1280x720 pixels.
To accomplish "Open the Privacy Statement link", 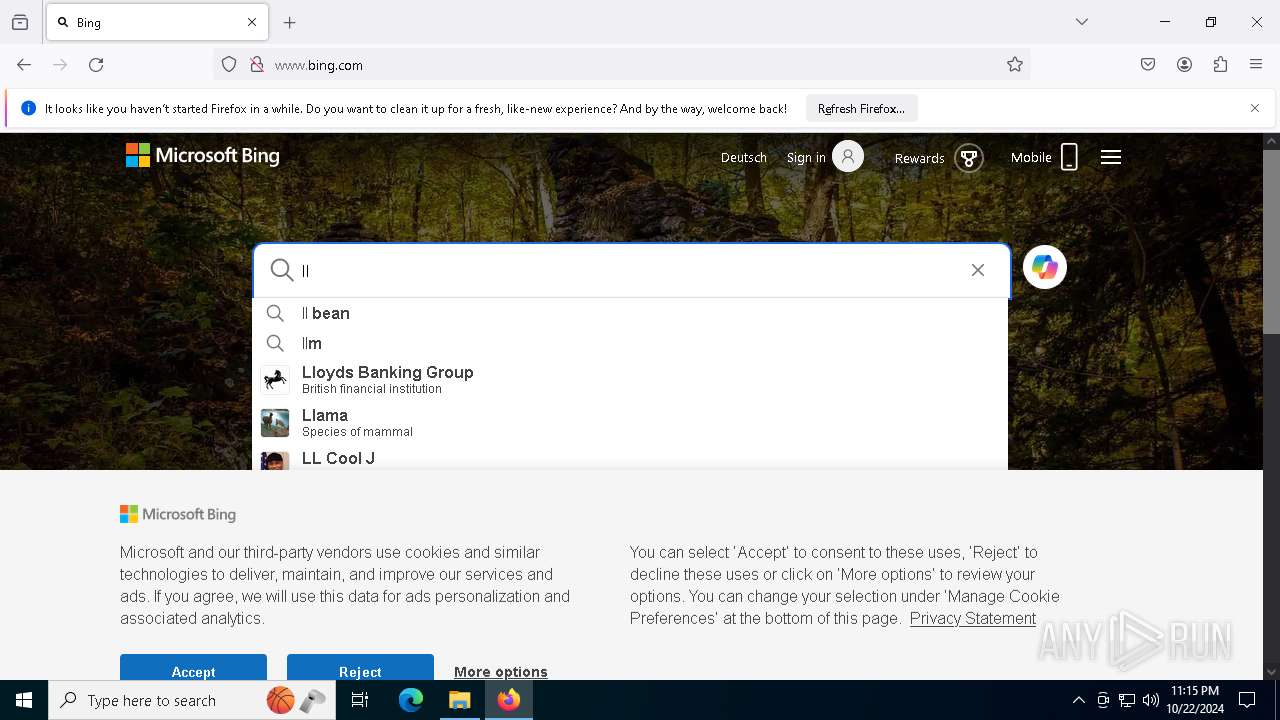I will coord(973,618).
